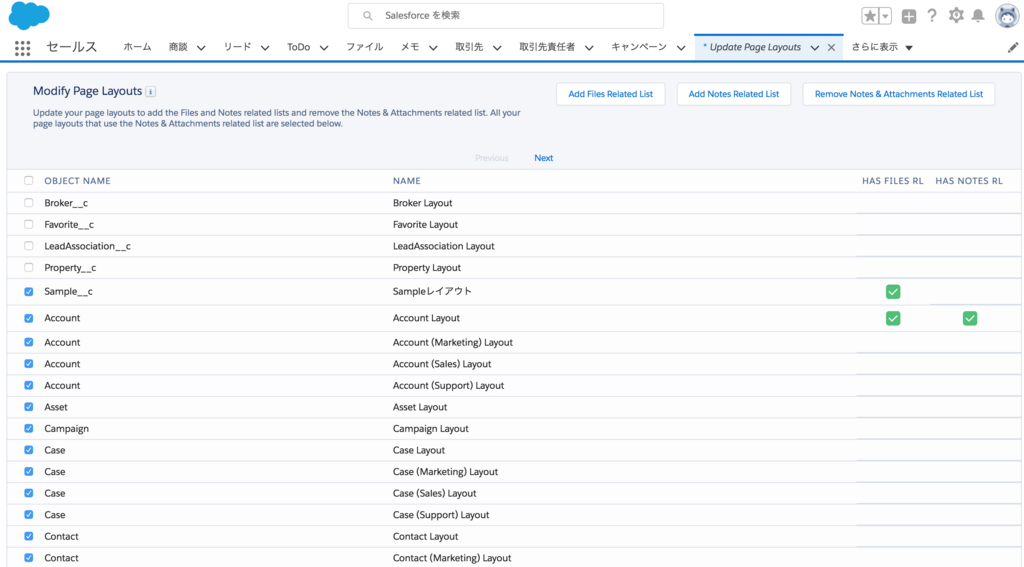Screen dimensions: 1024x567
Task: Click the OBJECT NAME column header
Action: point(77,181)
